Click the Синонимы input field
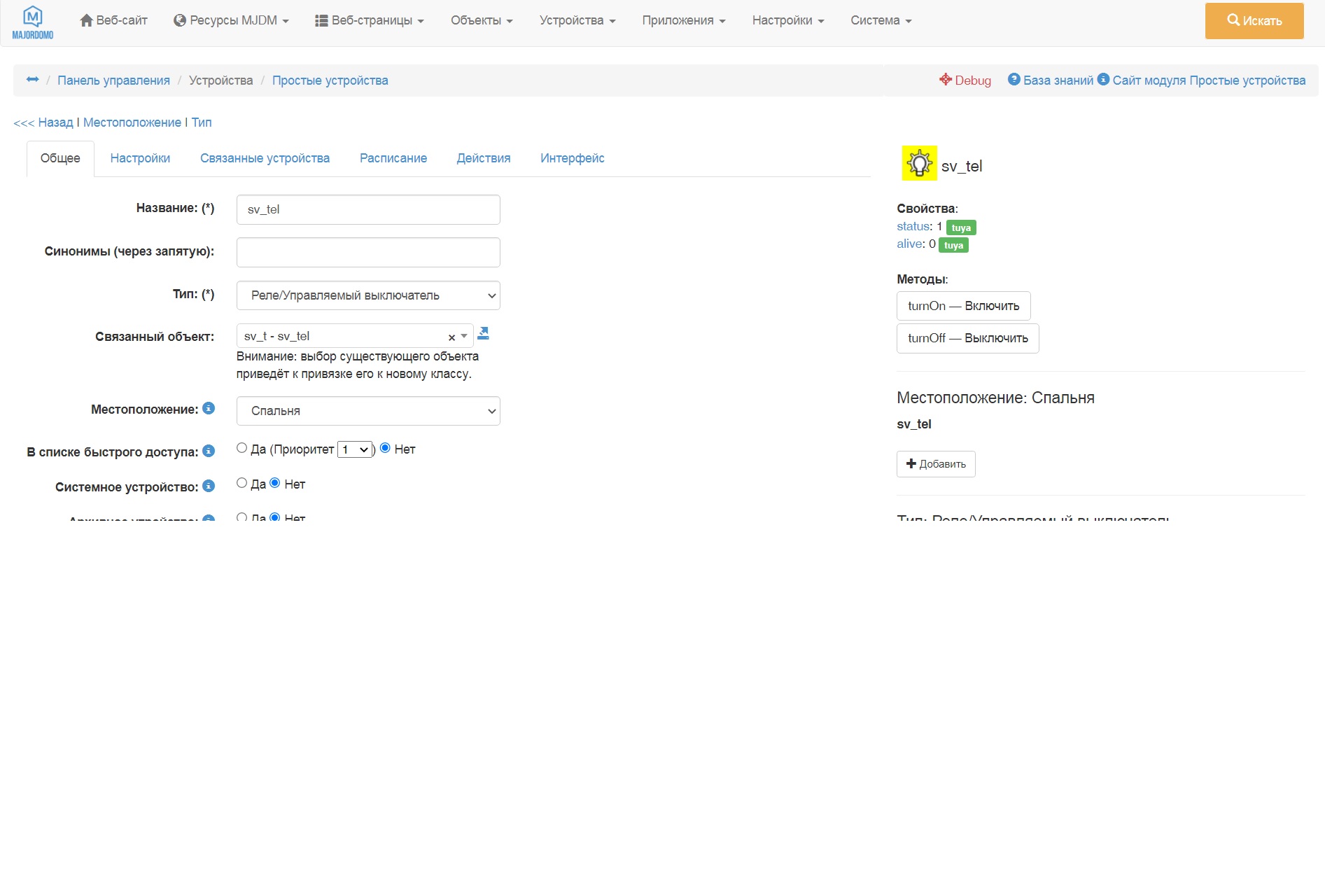 [368, 252]
